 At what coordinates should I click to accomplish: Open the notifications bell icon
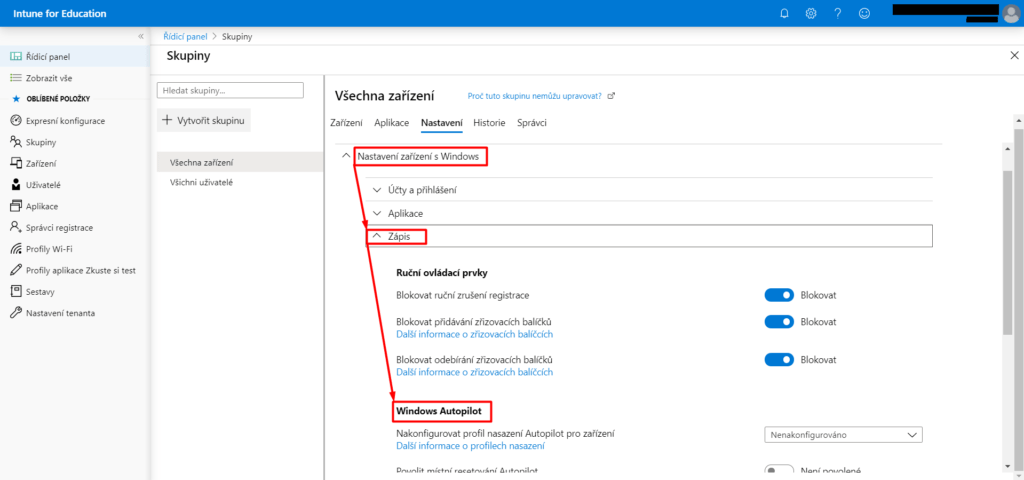pyautogui.click(x=785, y=13)
